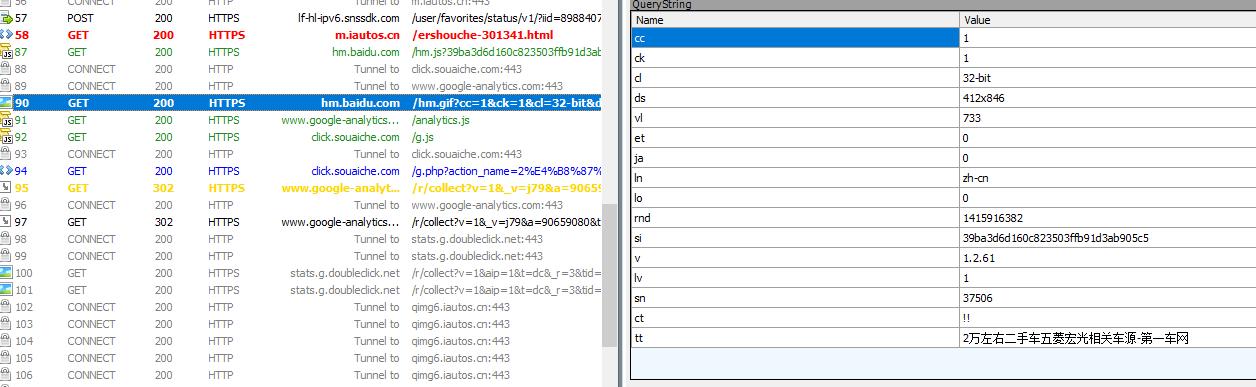
Task: Click the si value 39ba3d6d160c823503ffb91d3ab905c5
Action: pyautogui.click(x=1055, y=238)
